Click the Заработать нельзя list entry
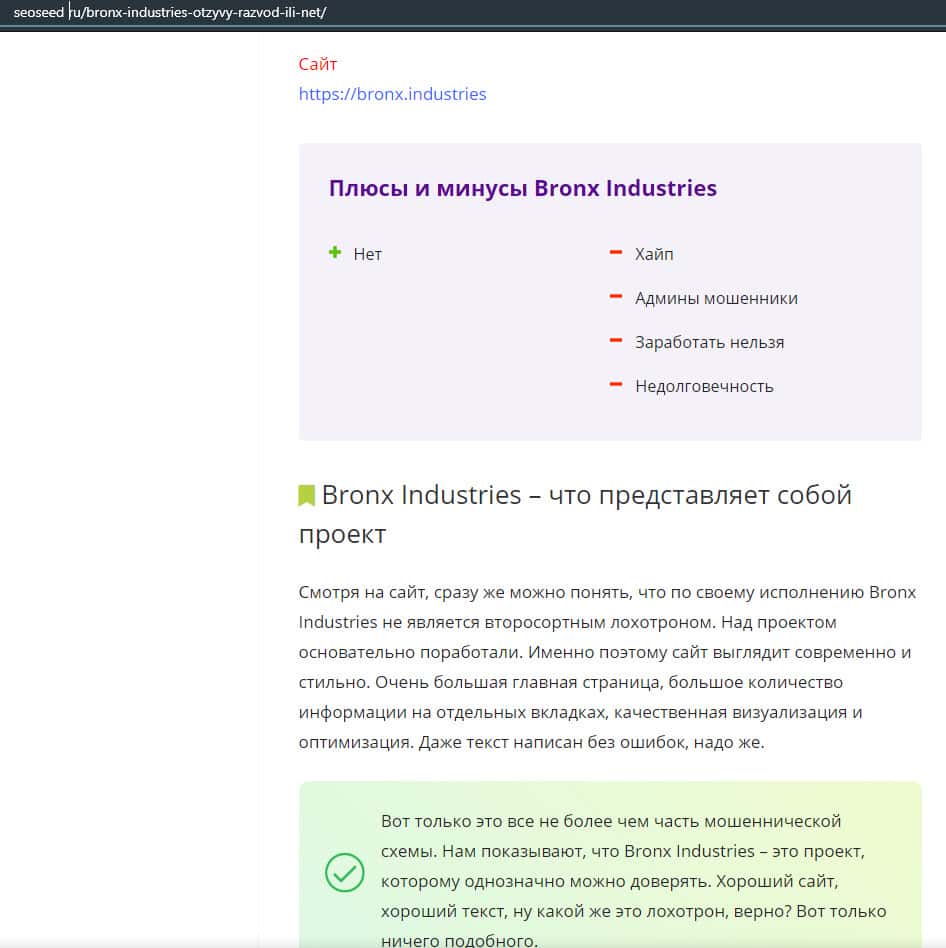Image resolution: width=946 pixels, height=948 pixels. (709, 342)
